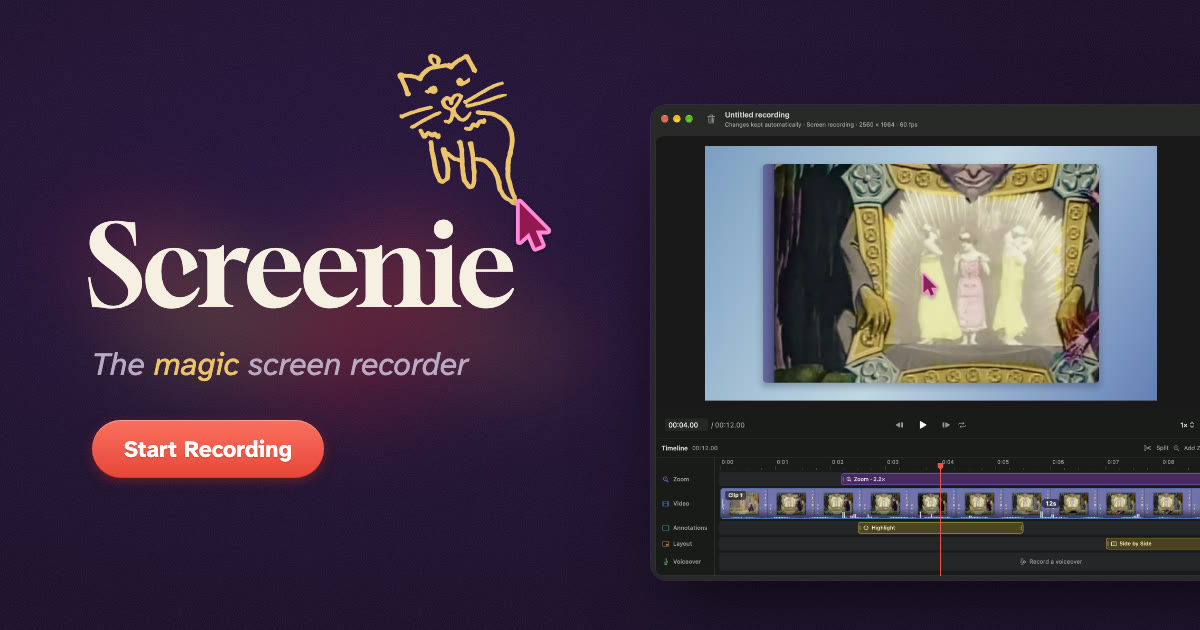This screenshot has height=630, width=1200.
Task: Toggle loop playback icon
Action: [x=962, y=425]
